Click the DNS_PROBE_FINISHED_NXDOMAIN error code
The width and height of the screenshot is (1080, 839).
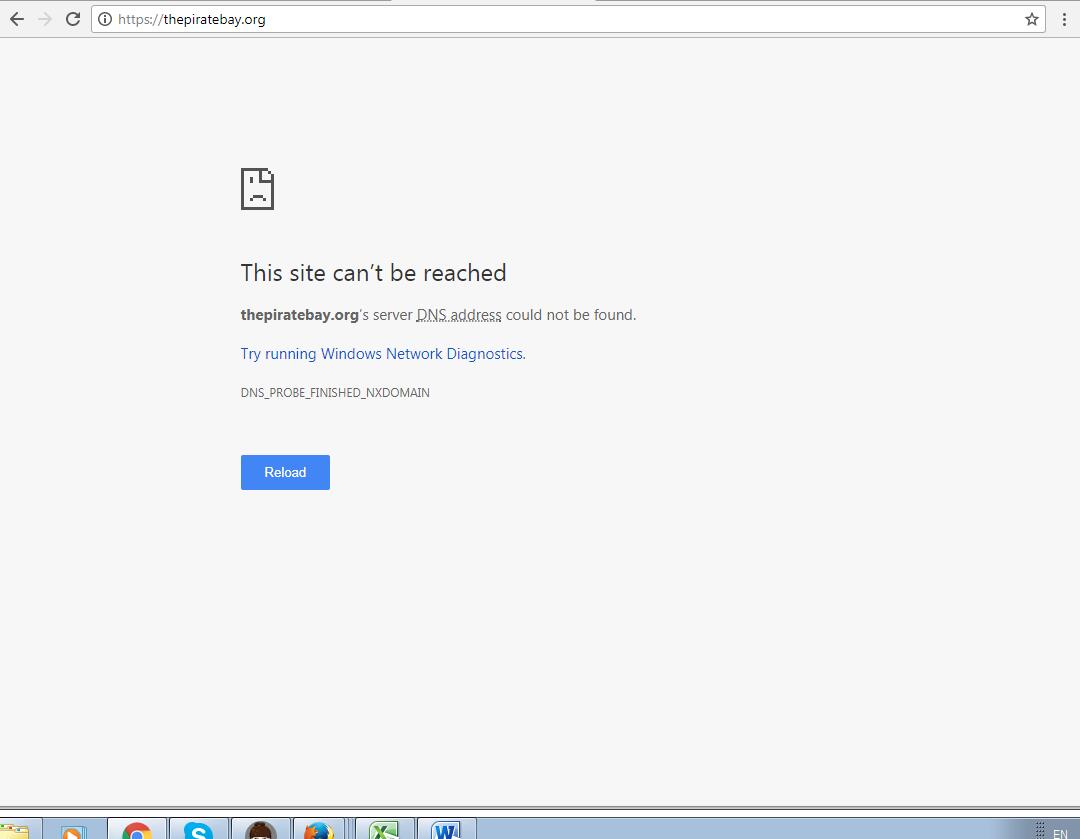click(335, 393)
